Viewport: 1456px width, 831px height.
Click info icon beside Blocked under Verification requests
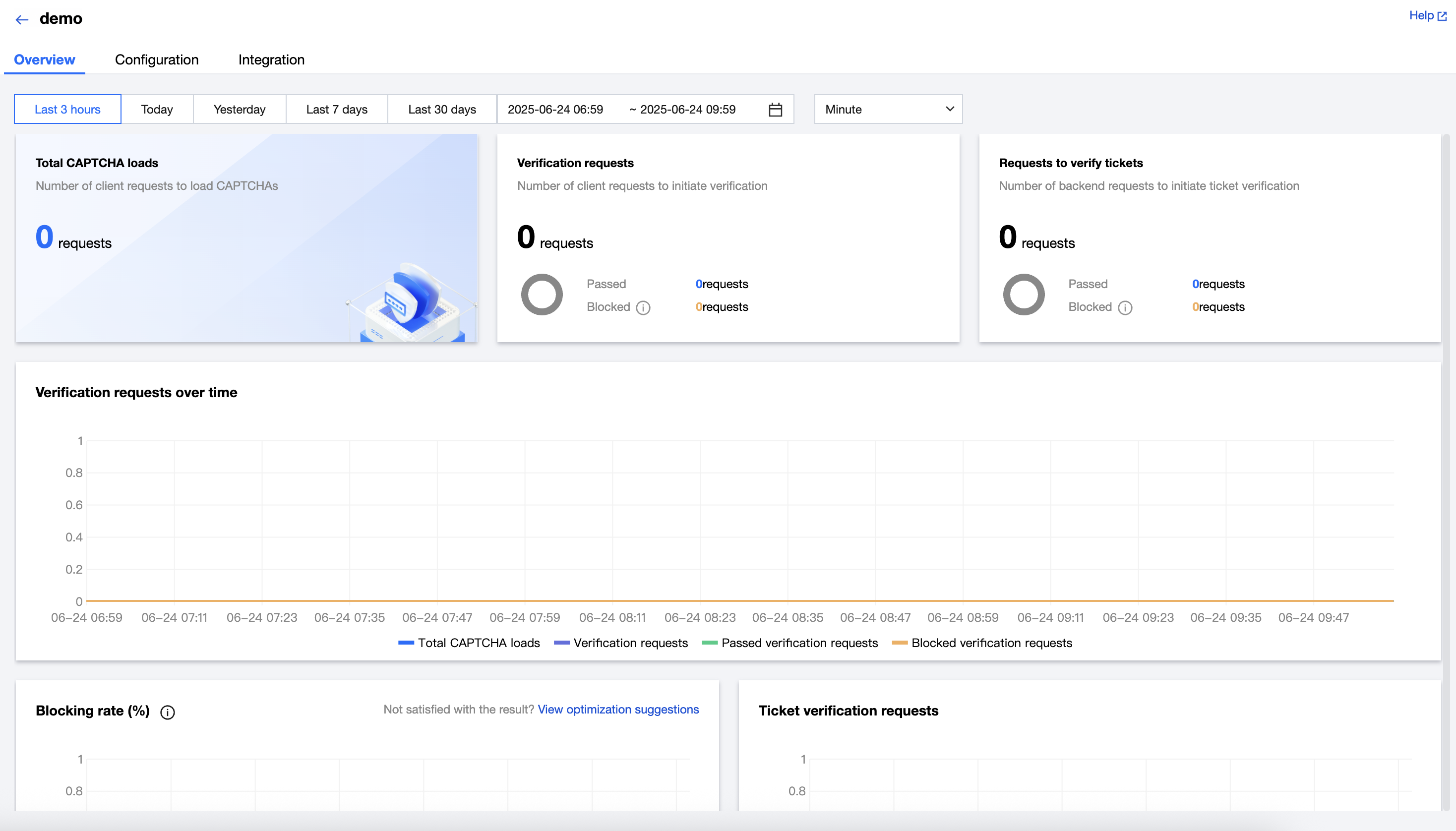[643, 307]
